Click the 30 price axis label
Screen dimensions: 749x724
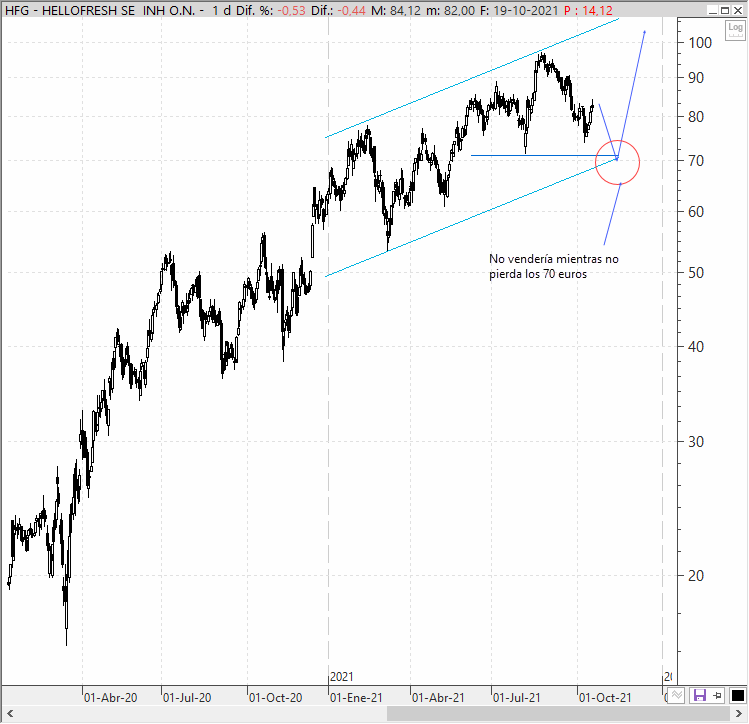pyautogui.click(x=696, y=442)
